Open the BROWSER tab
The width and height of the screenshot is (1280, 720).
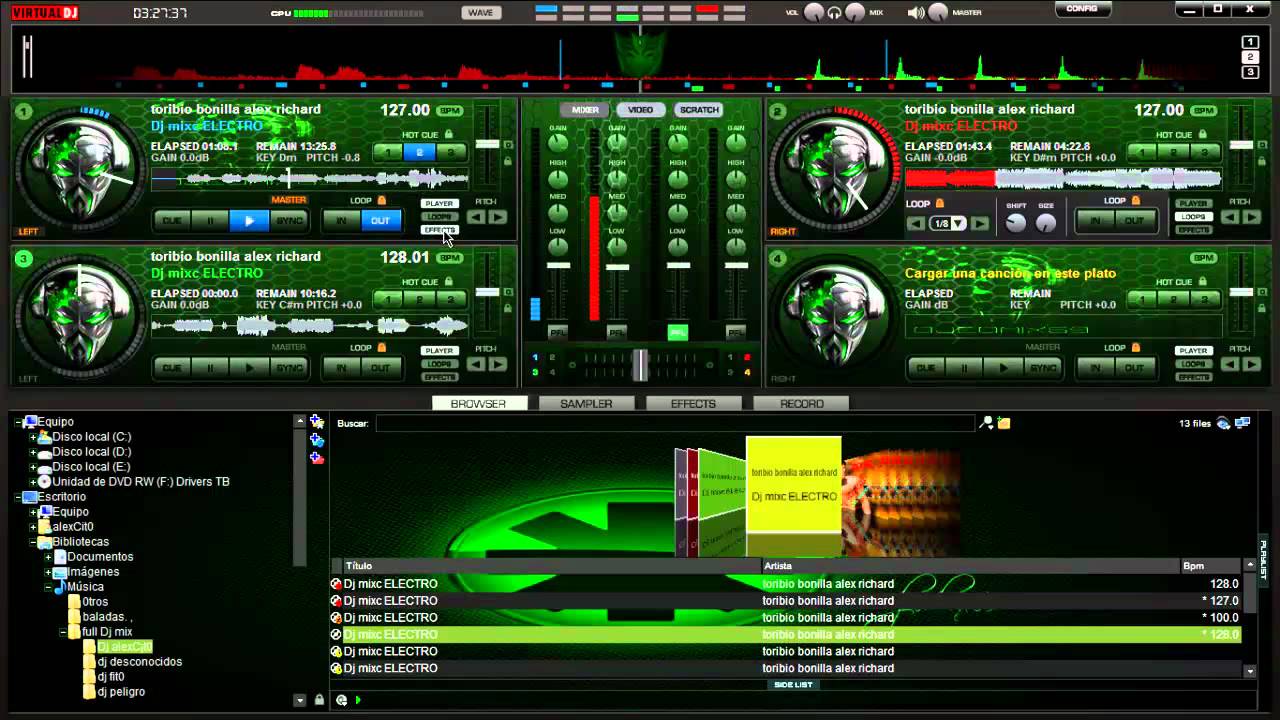coord(479,403)
